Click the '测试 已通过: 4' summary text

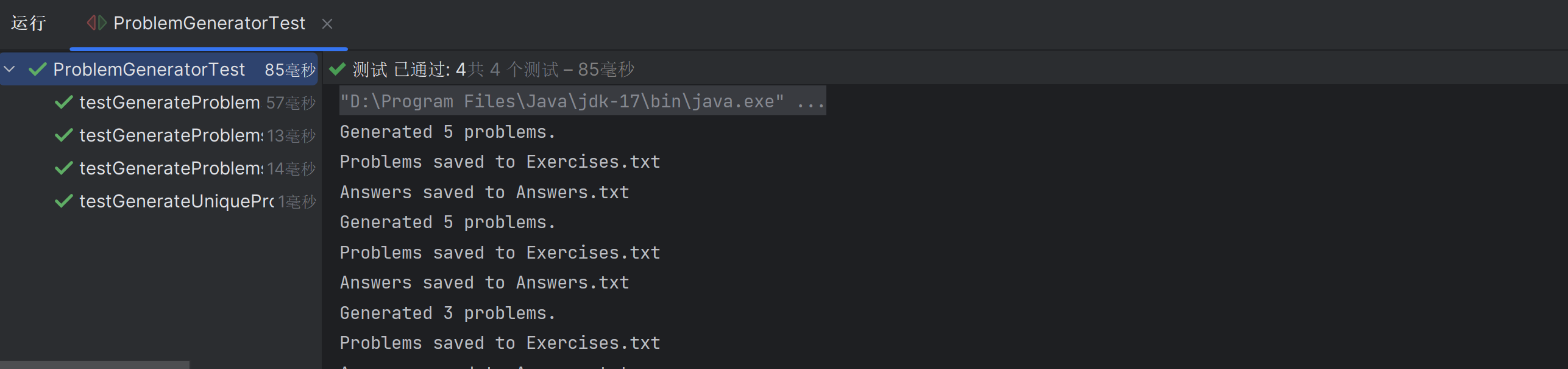409,70
